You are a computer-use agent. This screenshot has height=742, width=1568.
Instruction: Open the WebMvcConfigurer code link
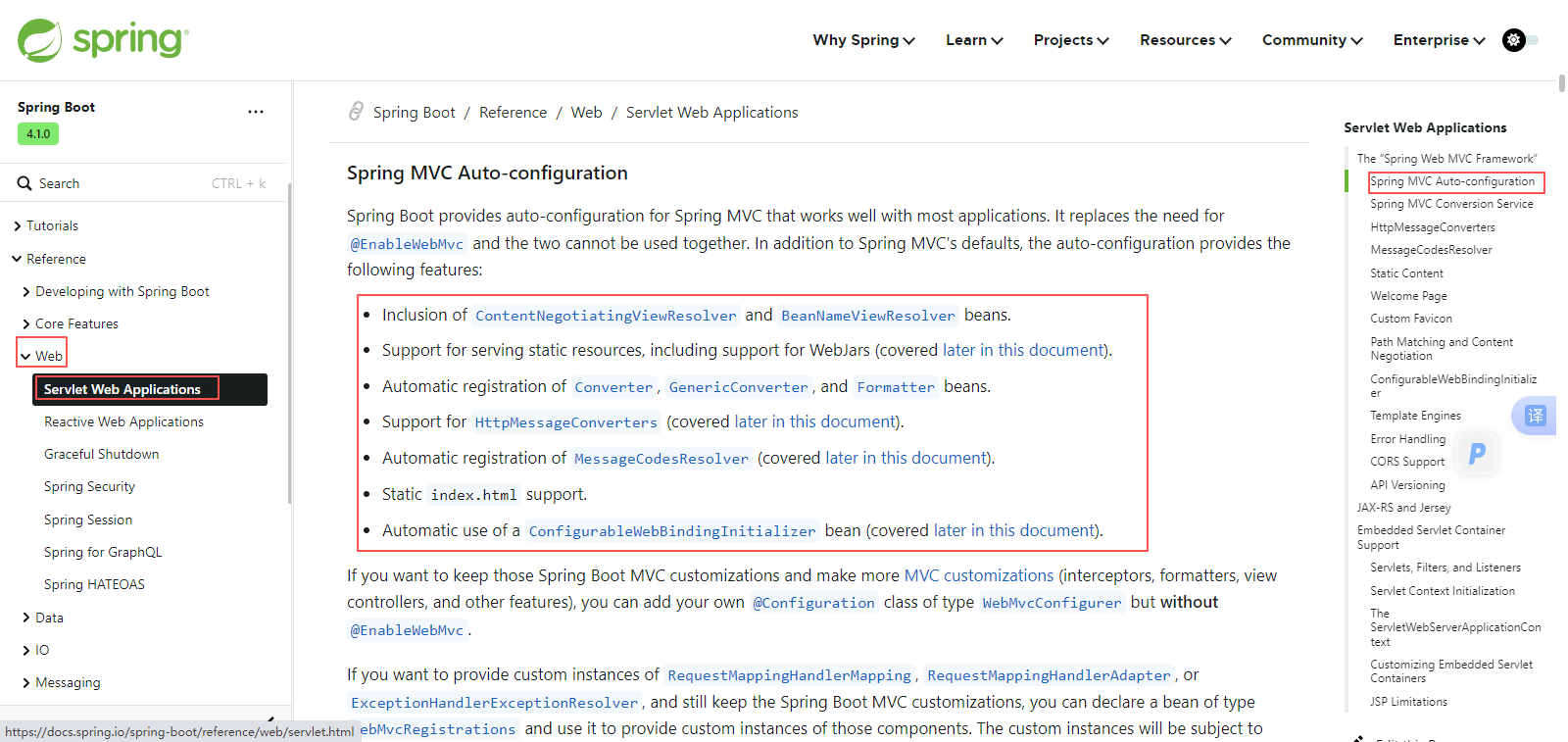coord(1052,603)
